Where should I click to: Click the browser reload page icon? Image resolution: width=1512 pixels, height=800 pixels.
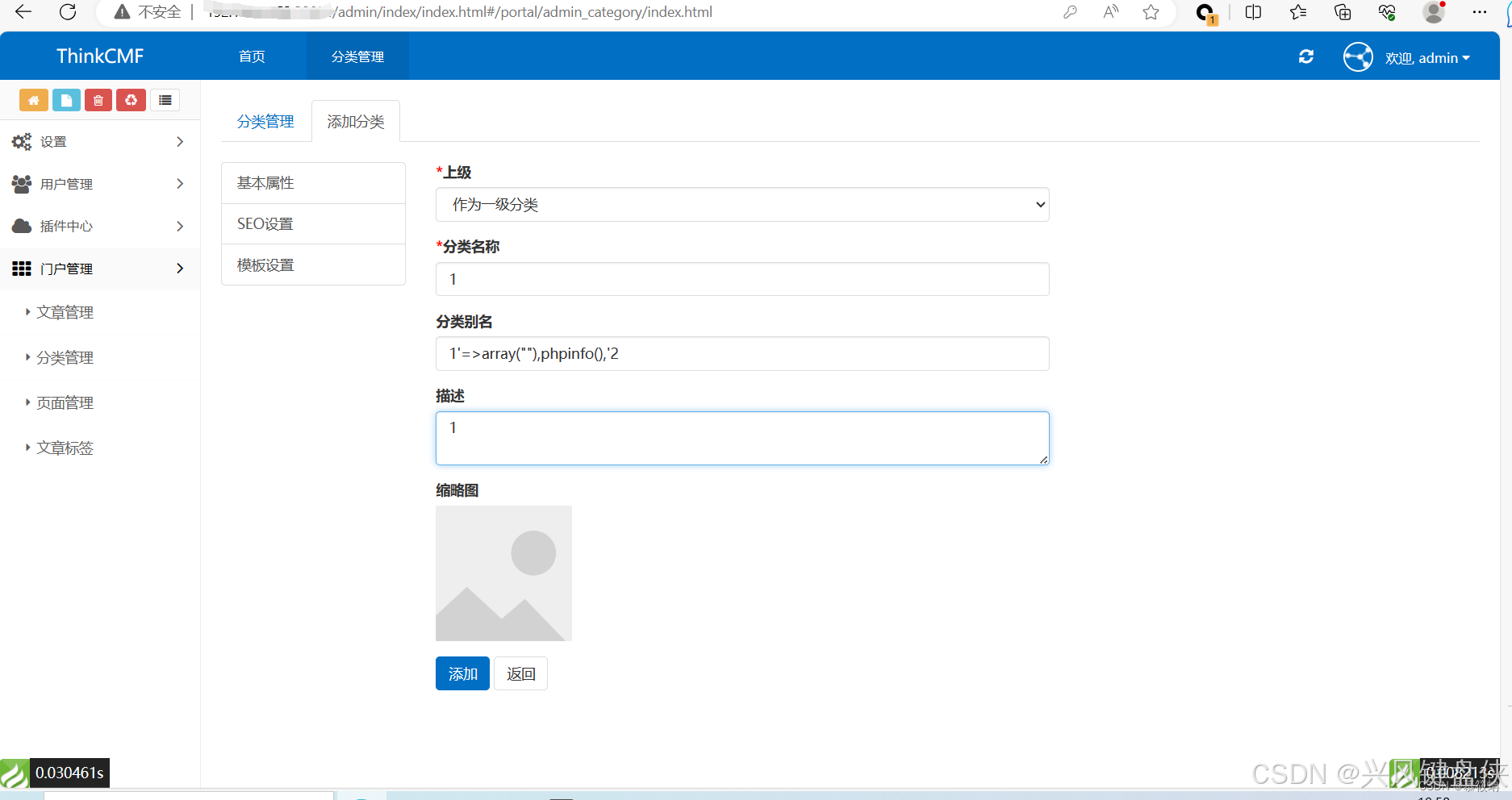click(68, 12)
